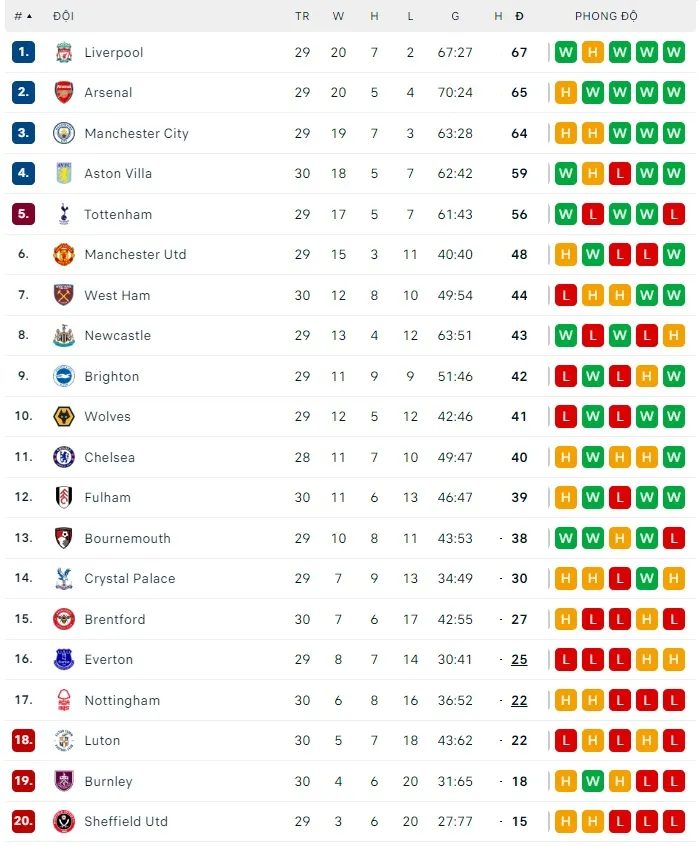Click the Liverpool club crest icon

(64, 52)
